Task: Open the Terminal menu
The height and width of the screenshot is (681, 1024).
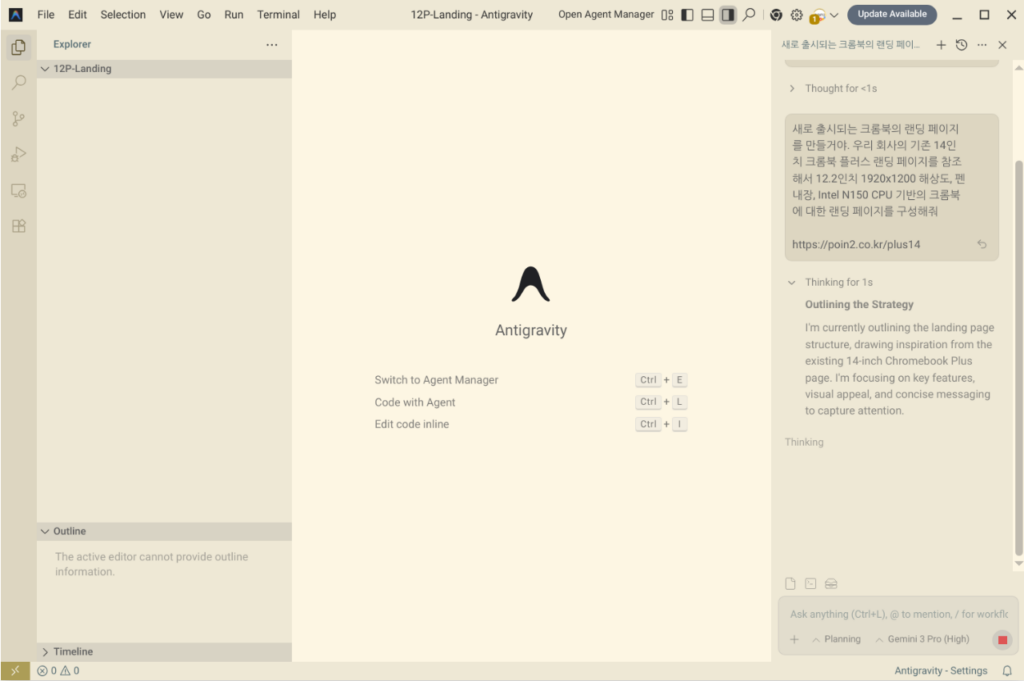Action: [278, 15]
